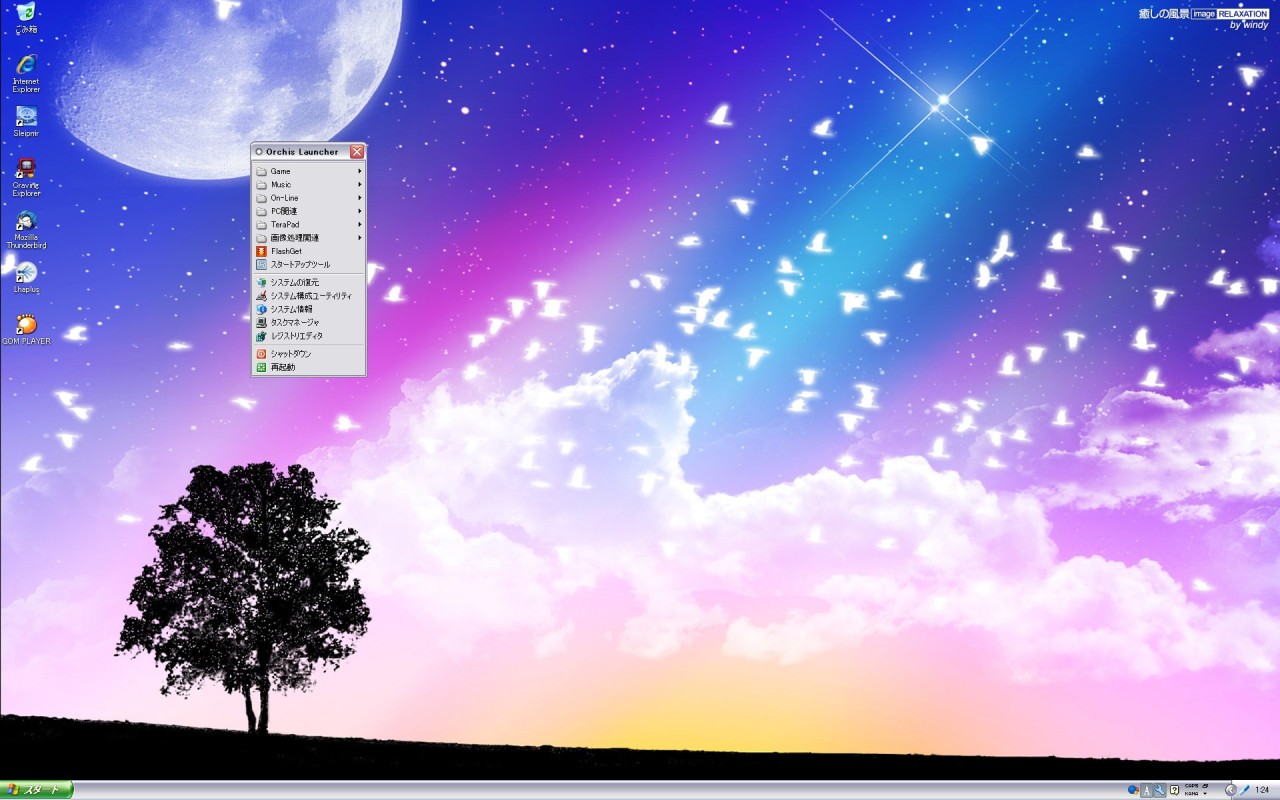Image resolution: width=1280 pixels, height=800 pixels.
Task: Click the TeraPad folder icon in the launcher
Action: click(x=261, y=224)
